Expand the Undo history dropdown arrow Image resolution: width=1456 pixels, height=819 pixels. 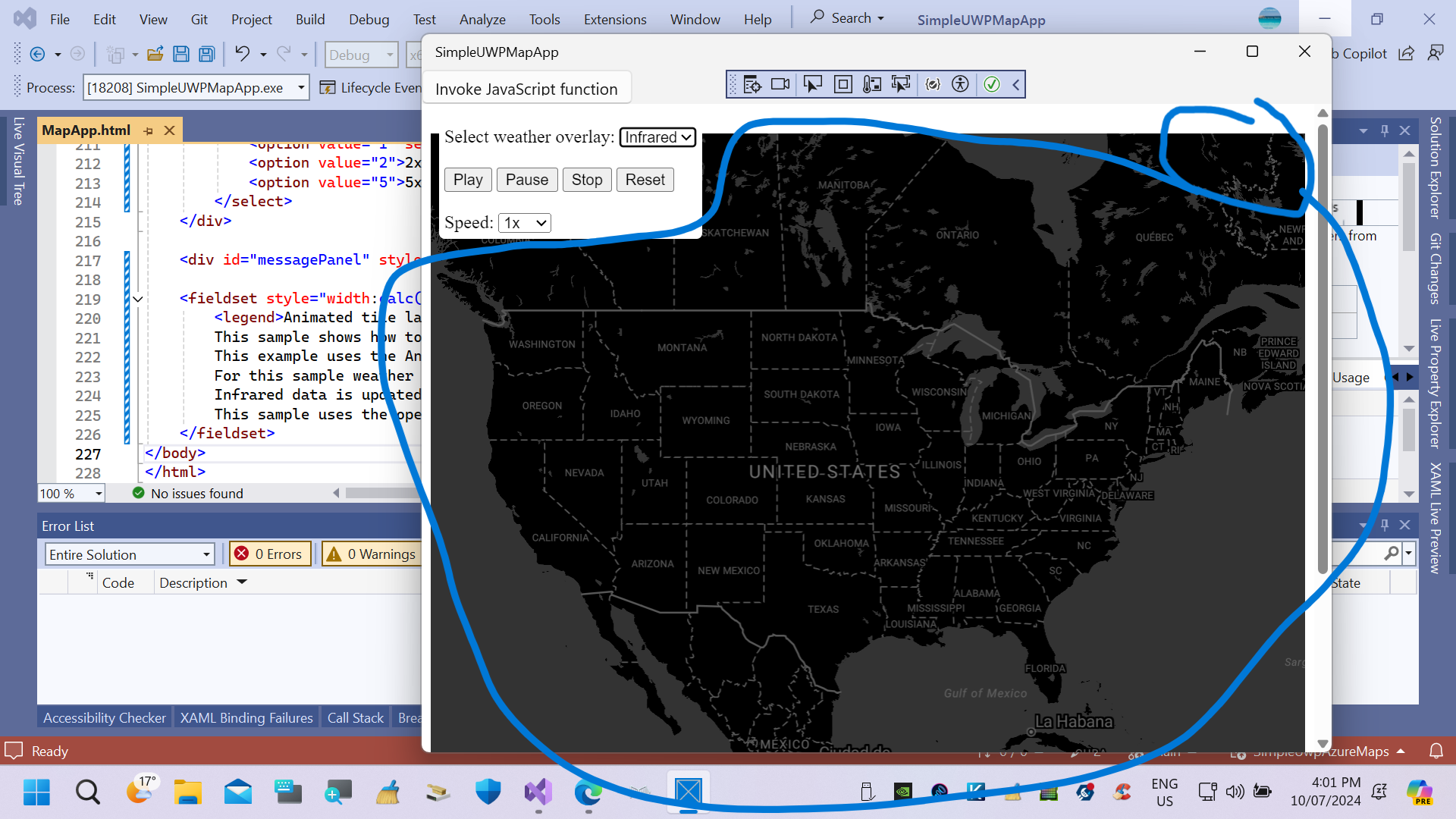click(x=263, y=55)
